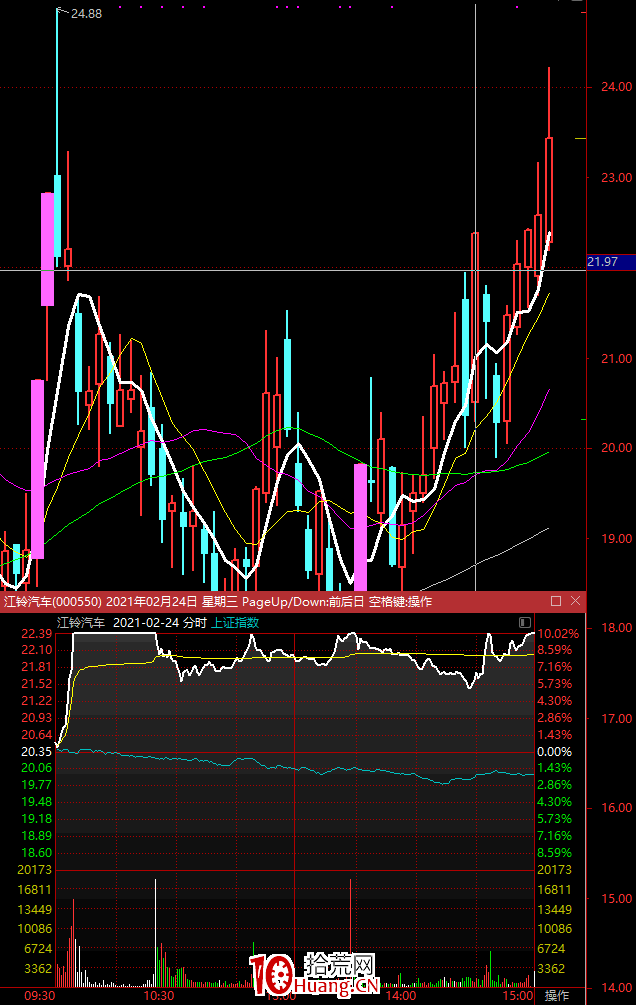Screen dimensions: 636x1005
Task: Click the 09:30 opening time marker
Action: pos(38,996)
